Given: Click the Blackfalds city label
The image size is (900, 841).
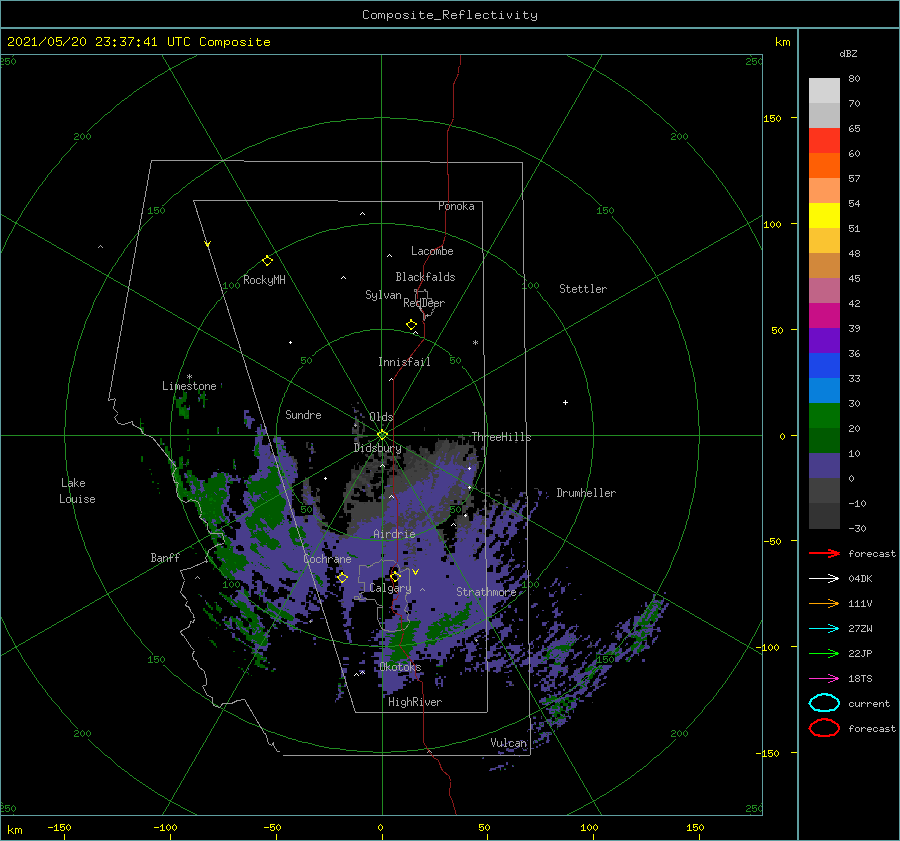Looking at the screenshot, I should pyautogui.click(x=425, y=277).
